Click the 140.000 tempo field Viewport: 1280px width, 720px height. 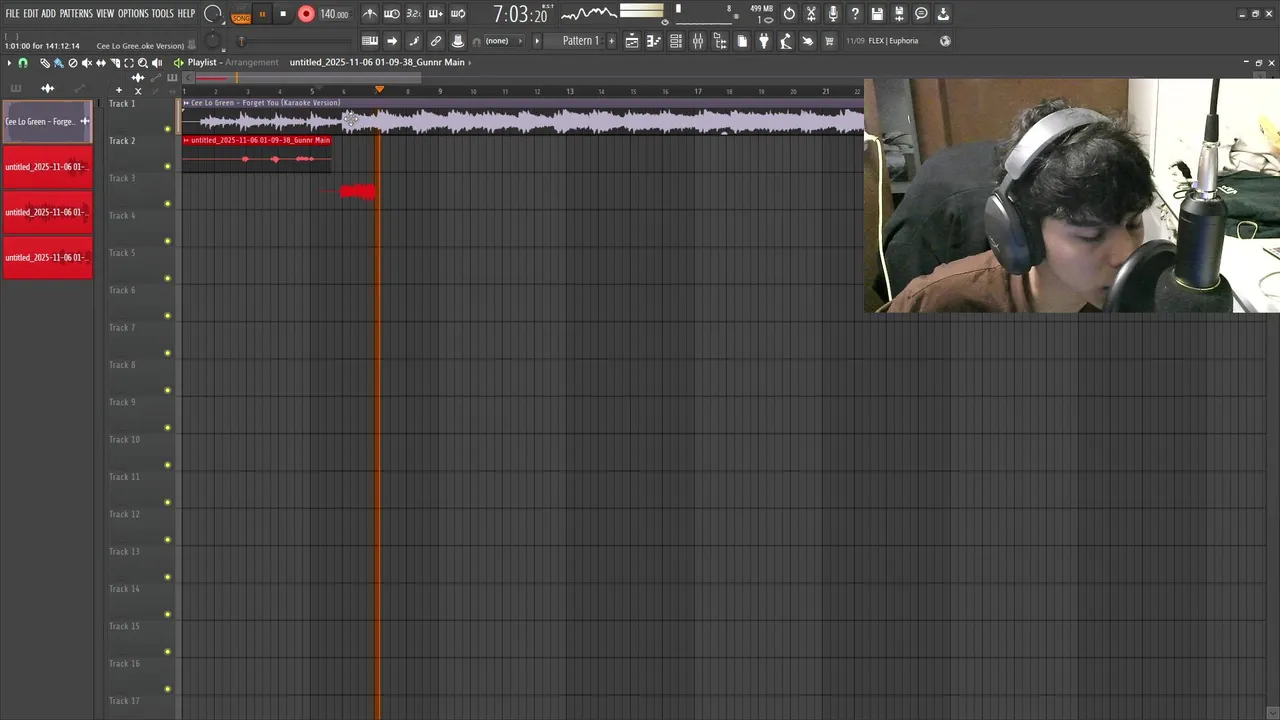coord(335,14)
